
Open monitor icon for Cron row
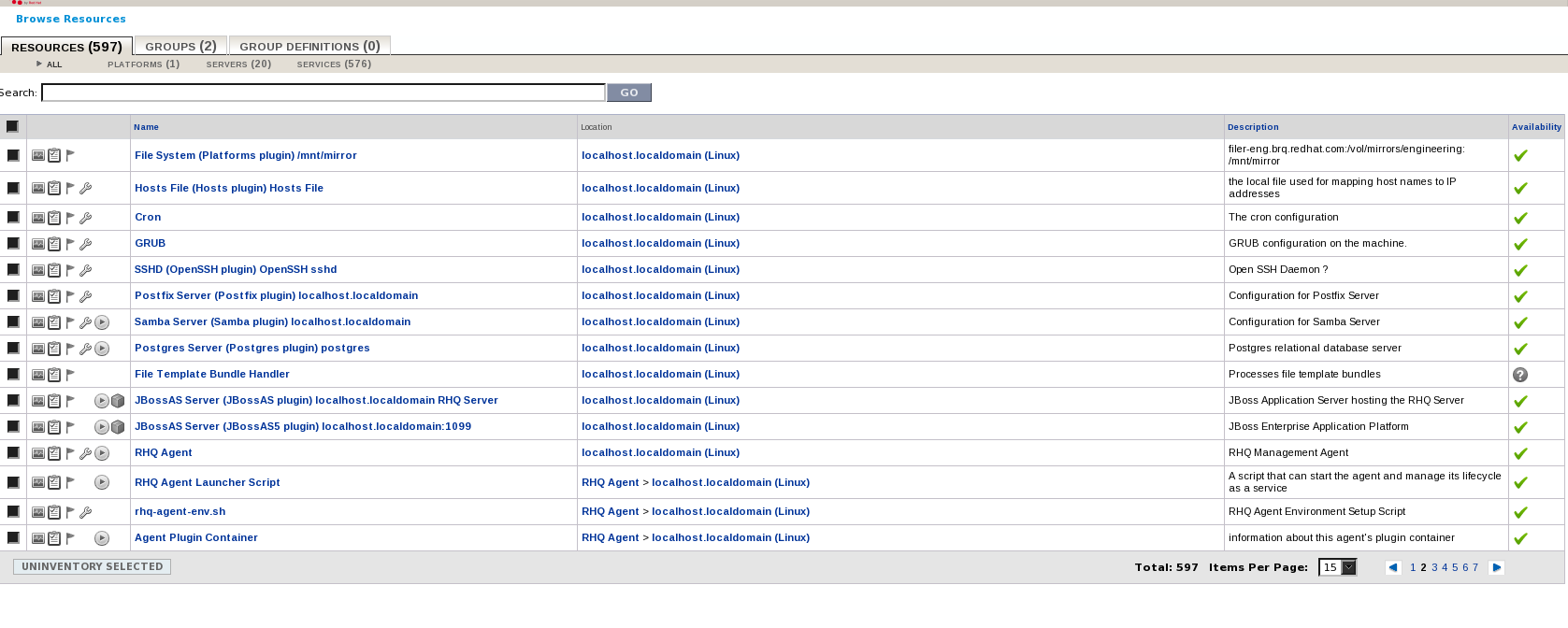pyautogui.click(x=38, y=218)
